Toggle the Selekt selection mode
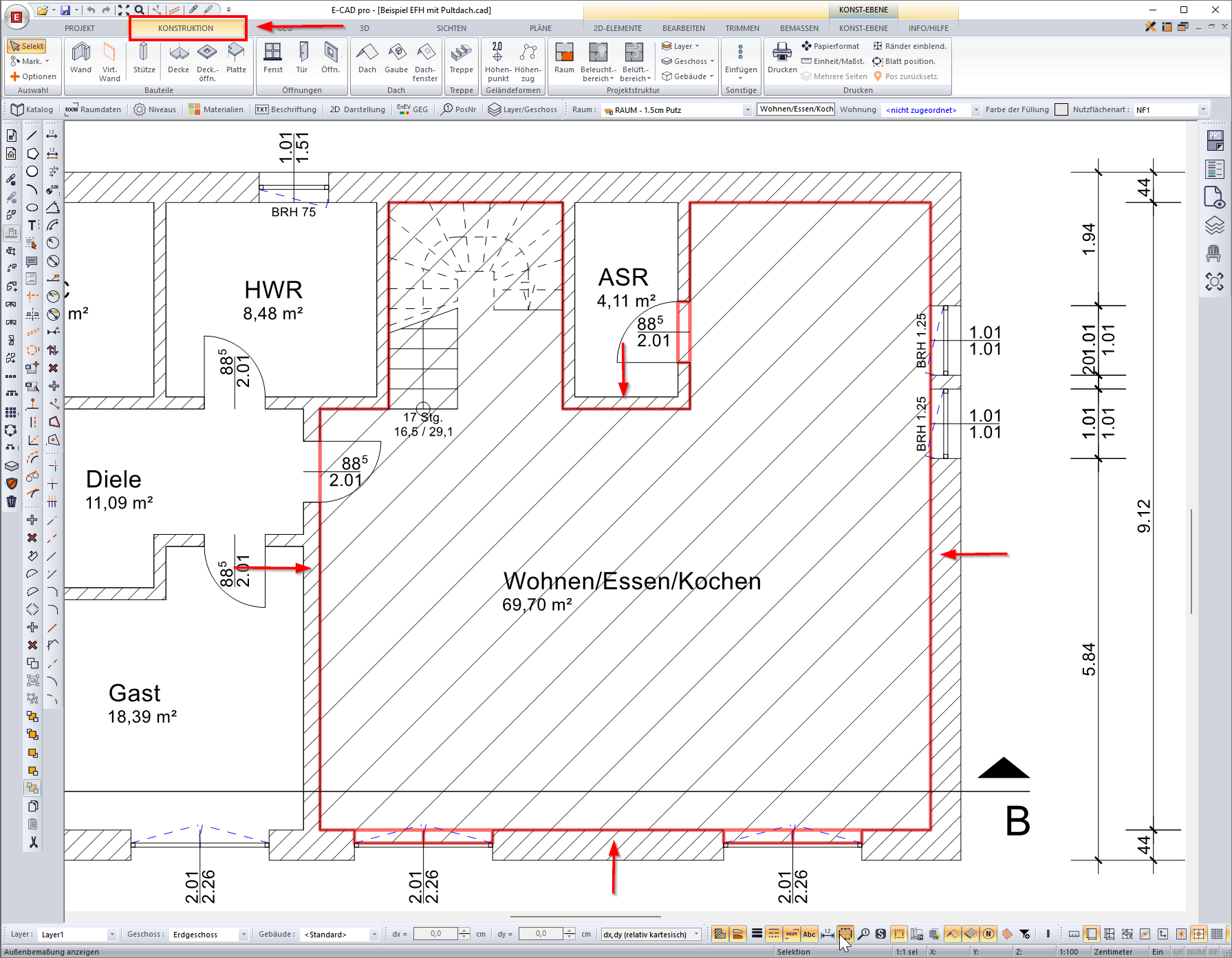This screenshot has height=958, width=1232. tap(27, 46)
